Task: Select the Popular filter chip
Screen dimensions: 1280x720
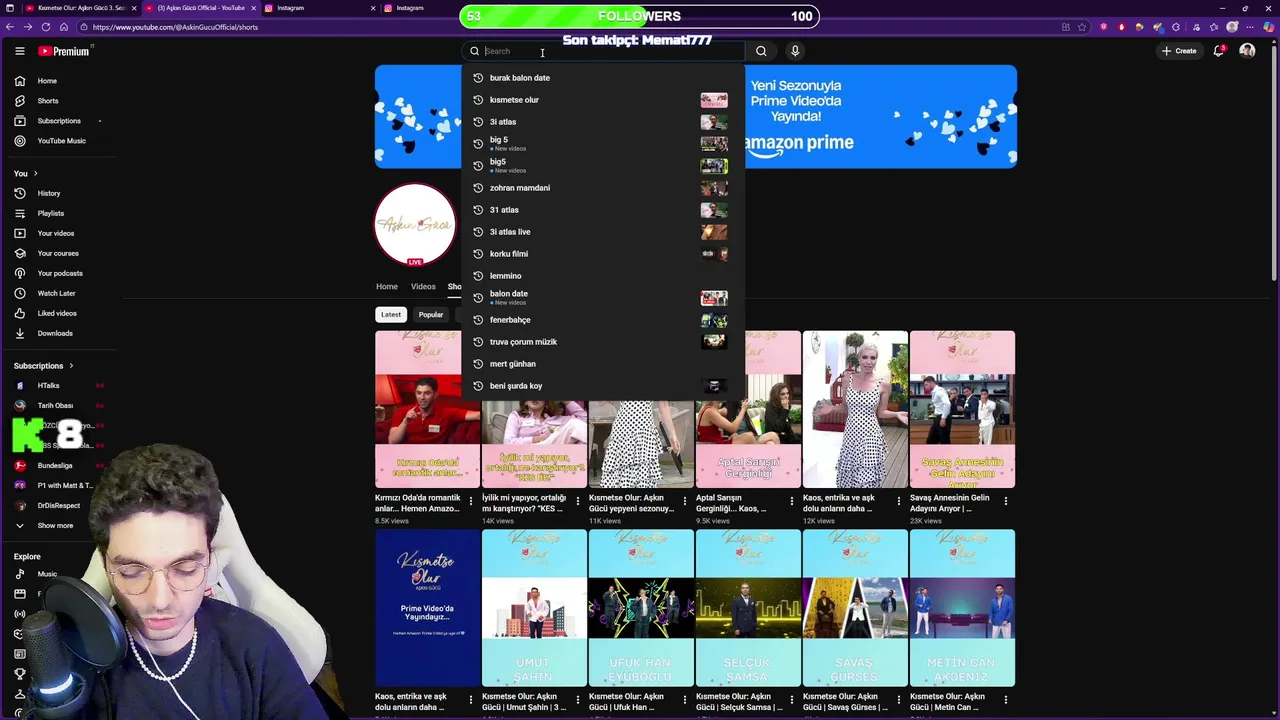Action: pyautogui.click(x=431, y=314)
